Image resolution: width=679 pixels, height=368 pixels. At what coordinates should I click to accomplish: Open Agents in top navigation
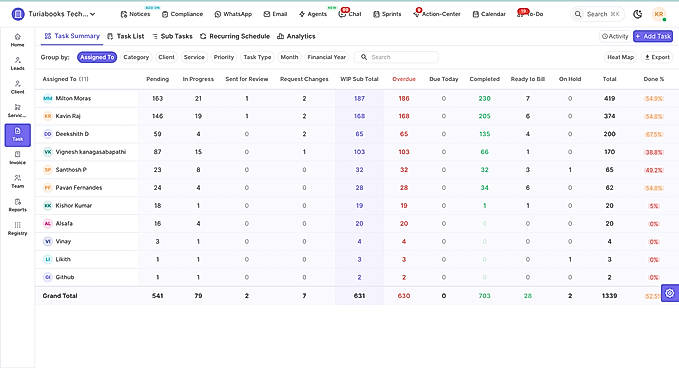pyautogui.click(x=313, y=14)
